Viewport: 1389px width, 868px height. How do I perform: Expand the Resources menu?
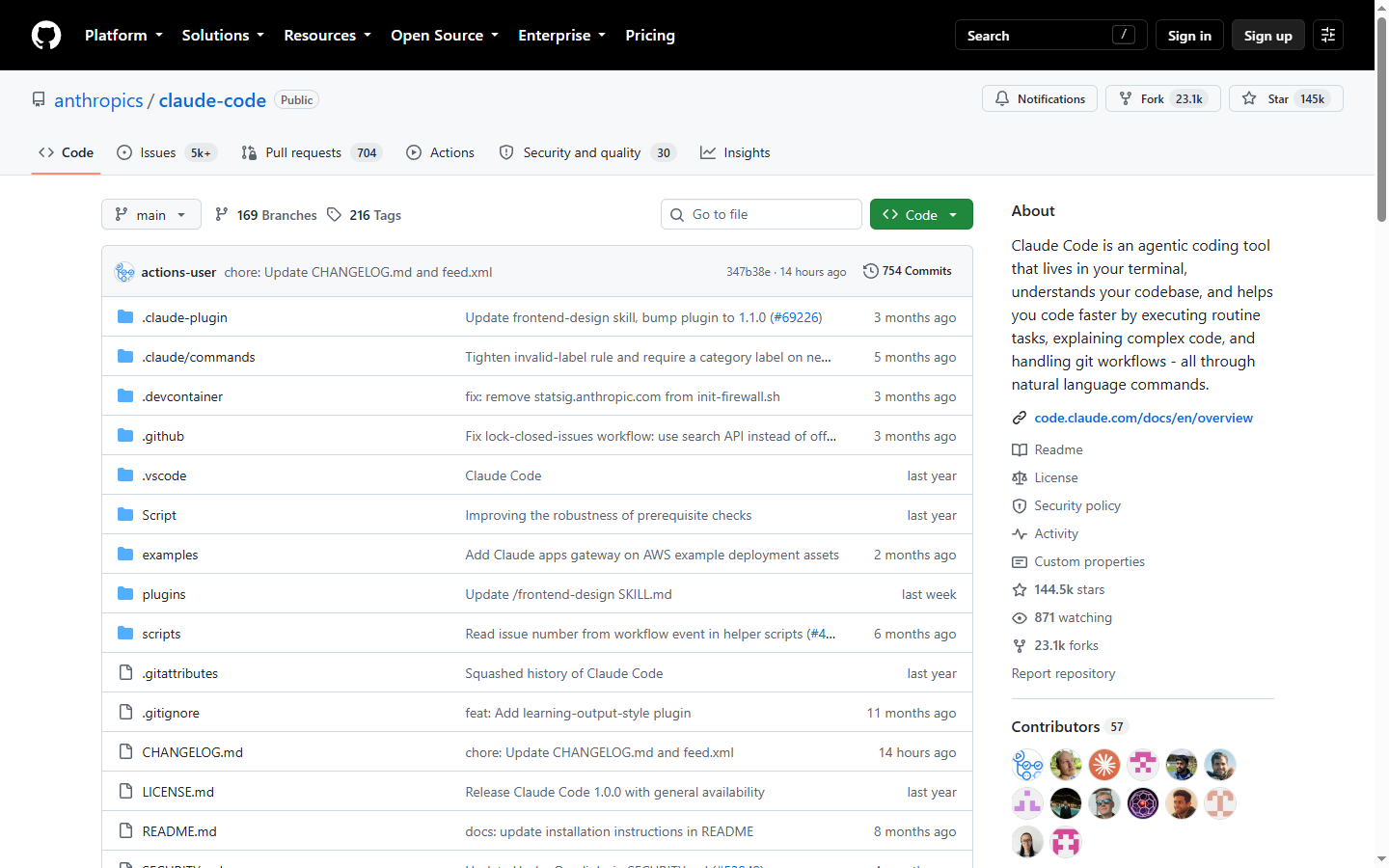[x=327, y=35]
